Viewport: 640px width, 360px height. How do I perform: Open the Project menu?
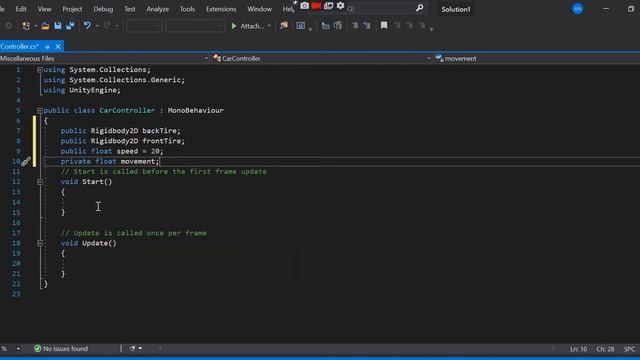tap(72, 9)
